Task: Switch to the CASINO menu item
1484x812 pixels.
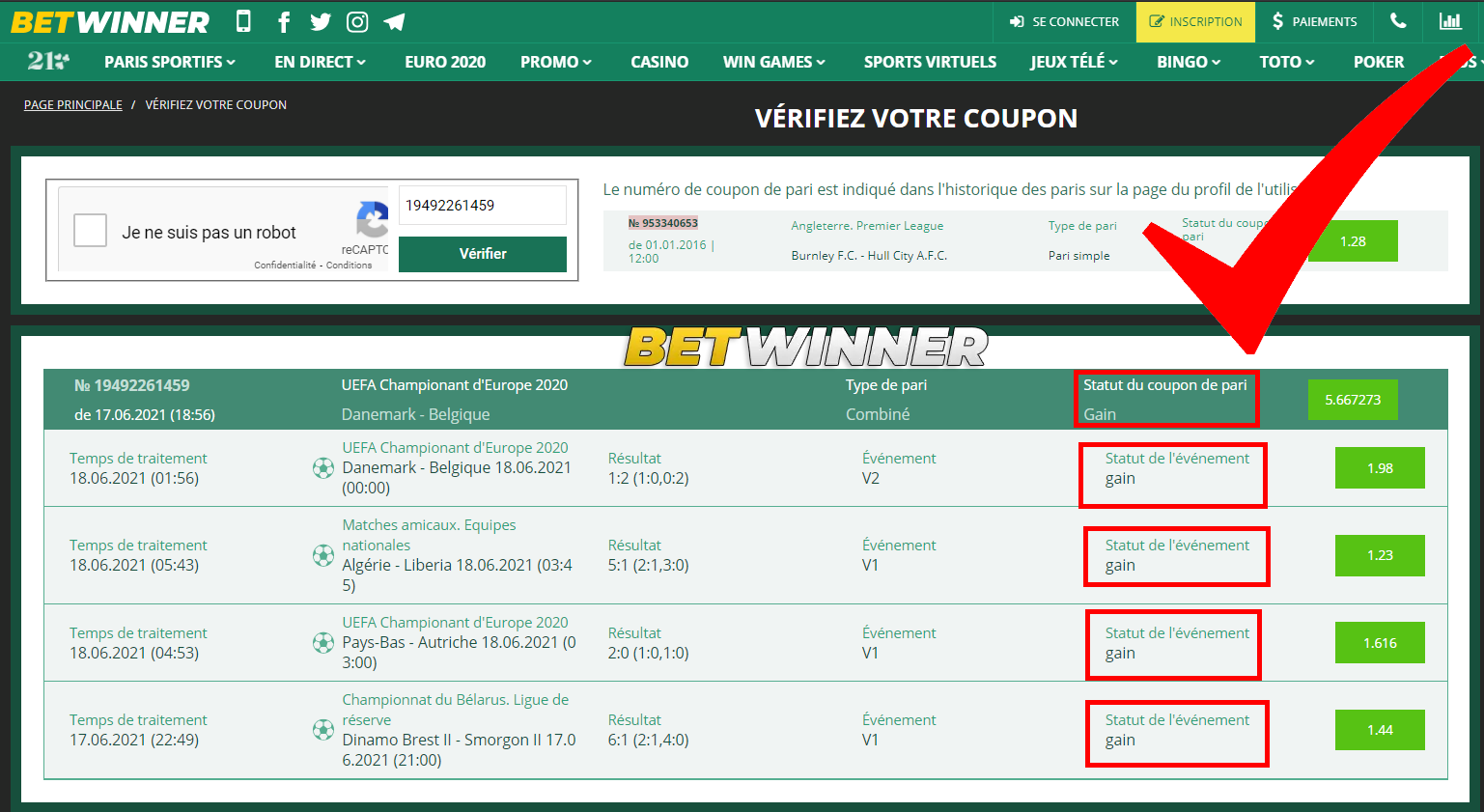Action: tap(659, 61)
